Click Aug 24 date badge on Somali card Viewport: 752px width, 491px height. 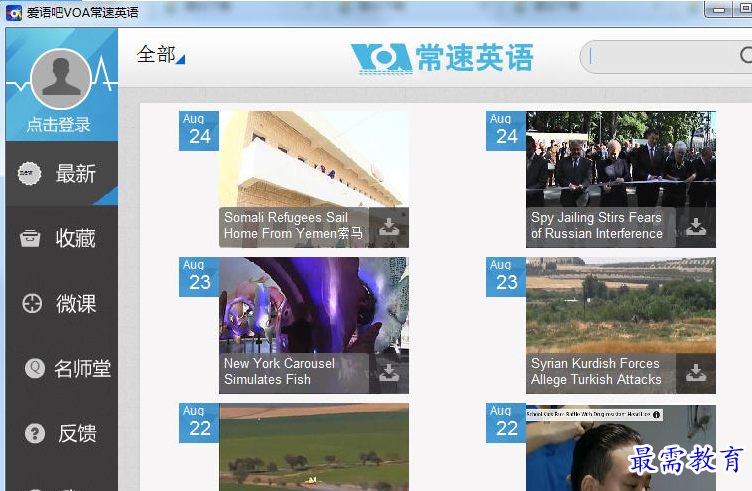[x=199, y=131]
